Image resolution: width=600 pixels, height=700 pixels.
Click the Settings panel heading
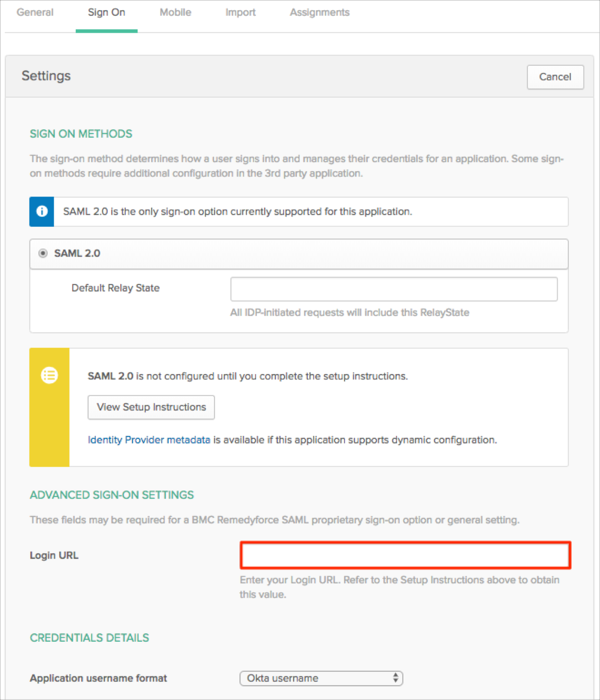coord(46,76)
